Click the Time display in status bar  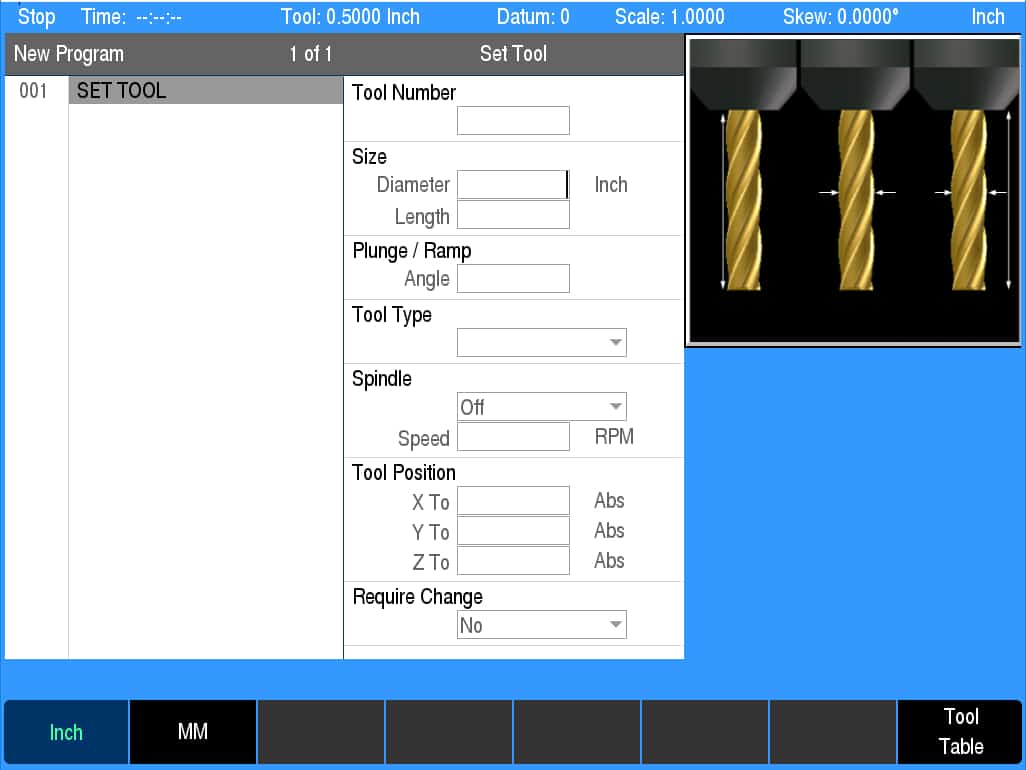pos(131,16)
